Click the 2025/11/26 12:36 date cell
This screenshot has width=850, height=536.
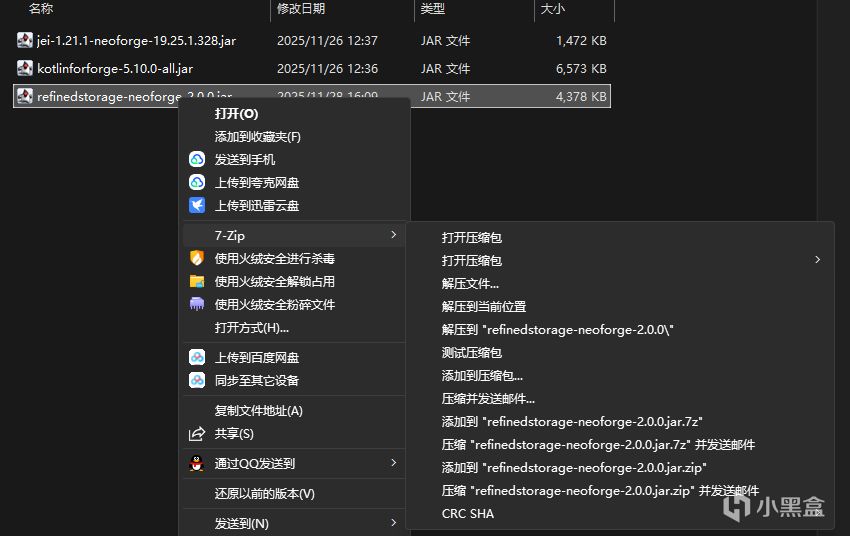click(327, 69)
